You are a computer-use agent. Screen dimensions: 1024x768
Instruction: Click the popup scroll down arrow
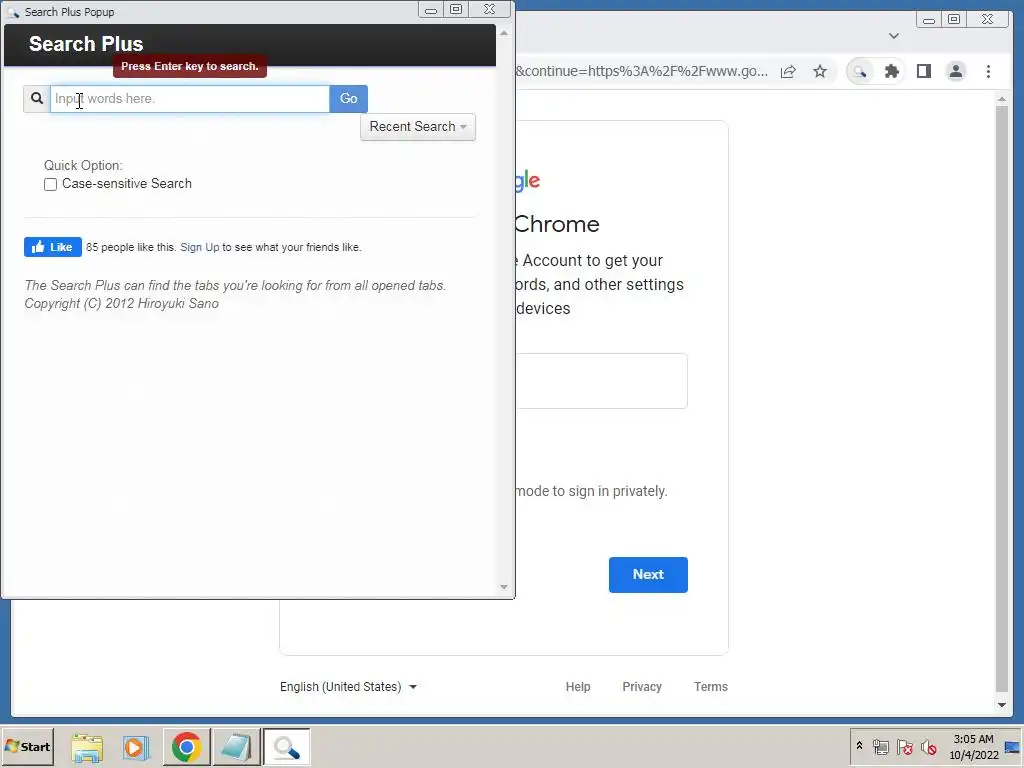[504, 587]
